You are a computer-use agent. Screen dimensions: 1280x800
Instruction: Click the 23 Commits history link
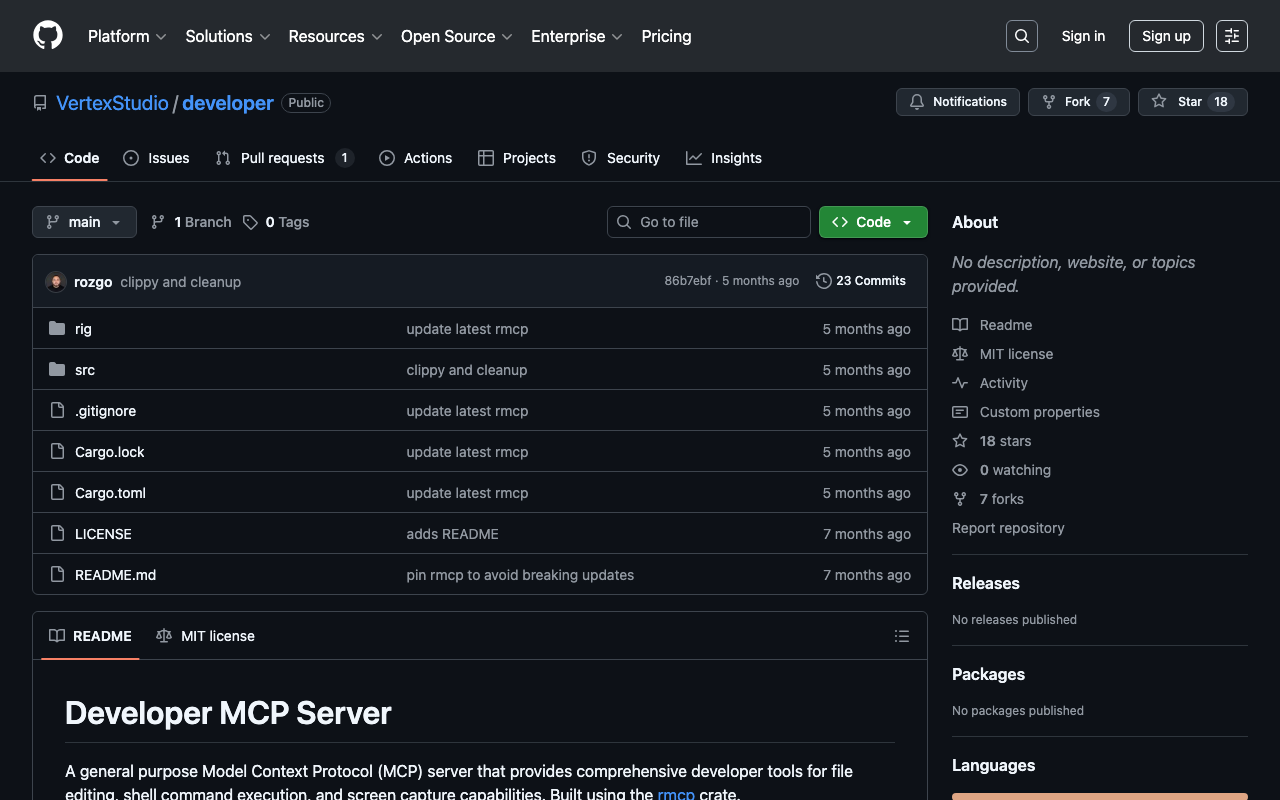coord(860,281)
